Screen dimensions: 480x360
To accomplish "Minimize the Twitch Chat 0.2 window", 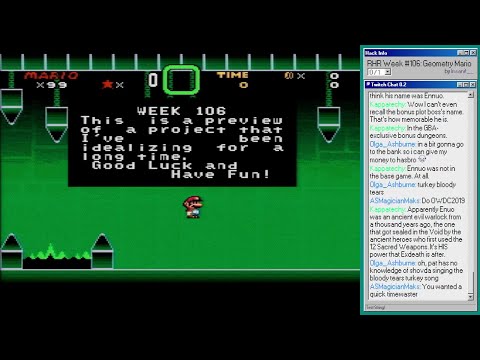I will [460, 85].
